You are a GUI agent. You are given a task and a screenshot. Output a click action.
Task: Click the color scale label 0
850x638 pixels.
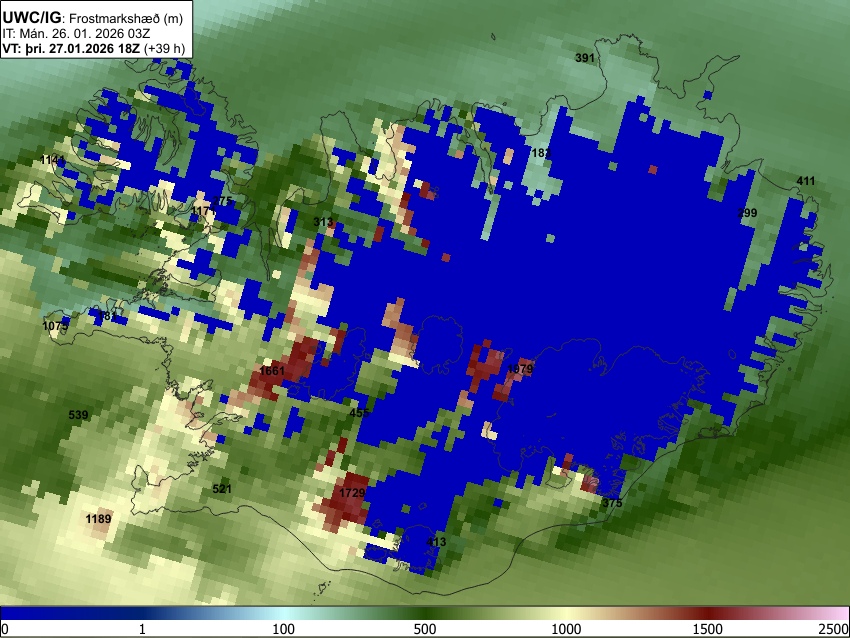pos(5,629)
